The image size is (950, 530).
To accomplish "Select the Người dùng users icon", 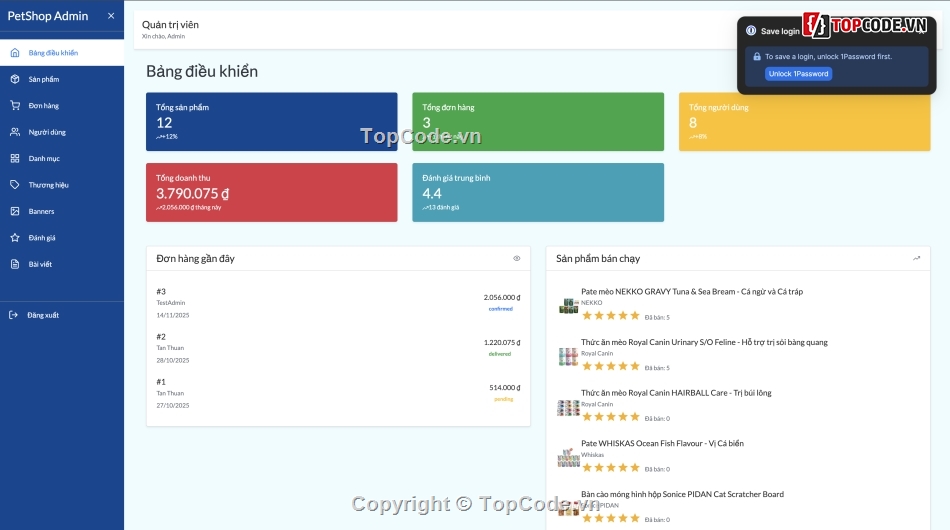I will point(15,132).
